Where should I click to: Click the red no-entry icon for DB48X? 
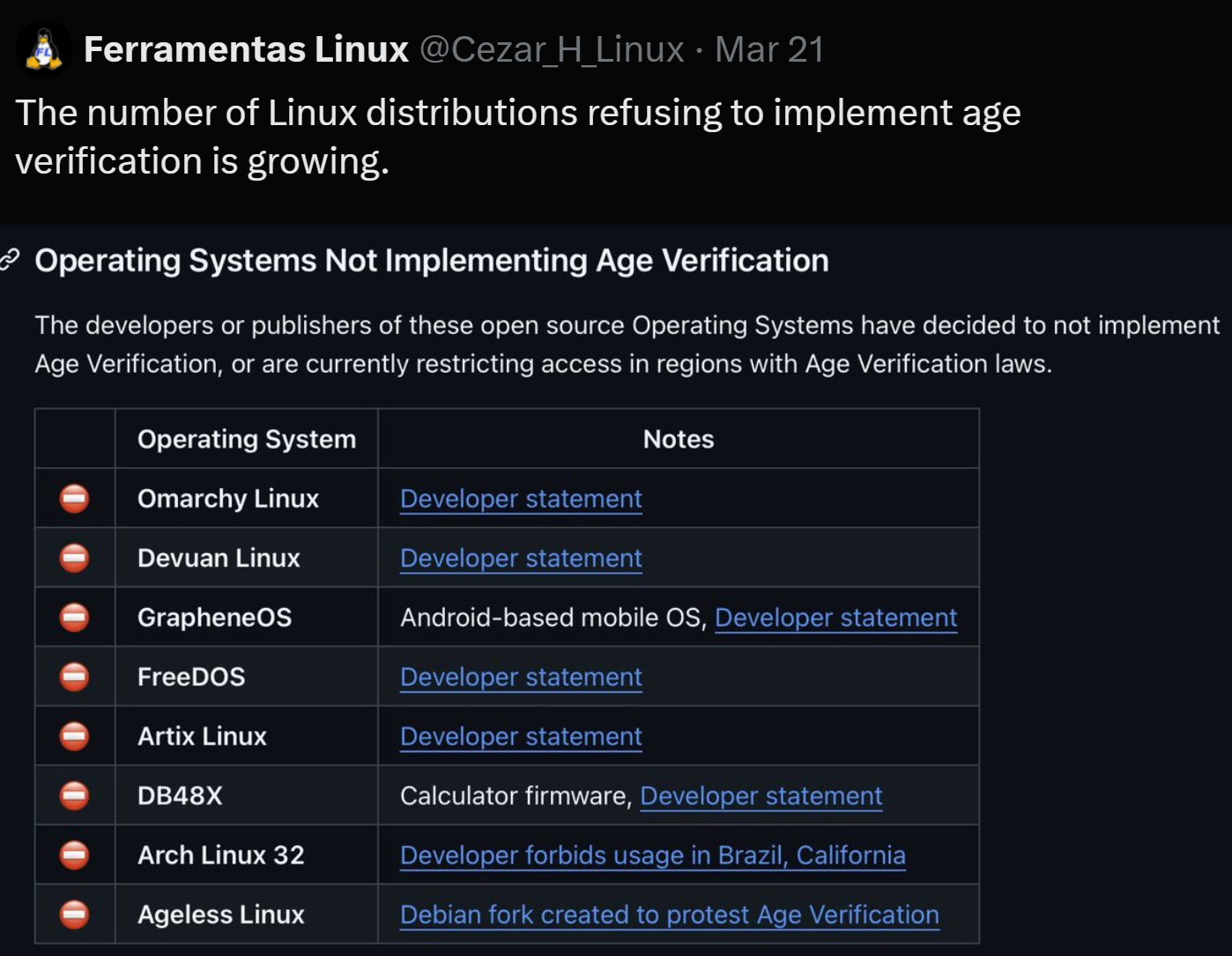click(74, 796)
